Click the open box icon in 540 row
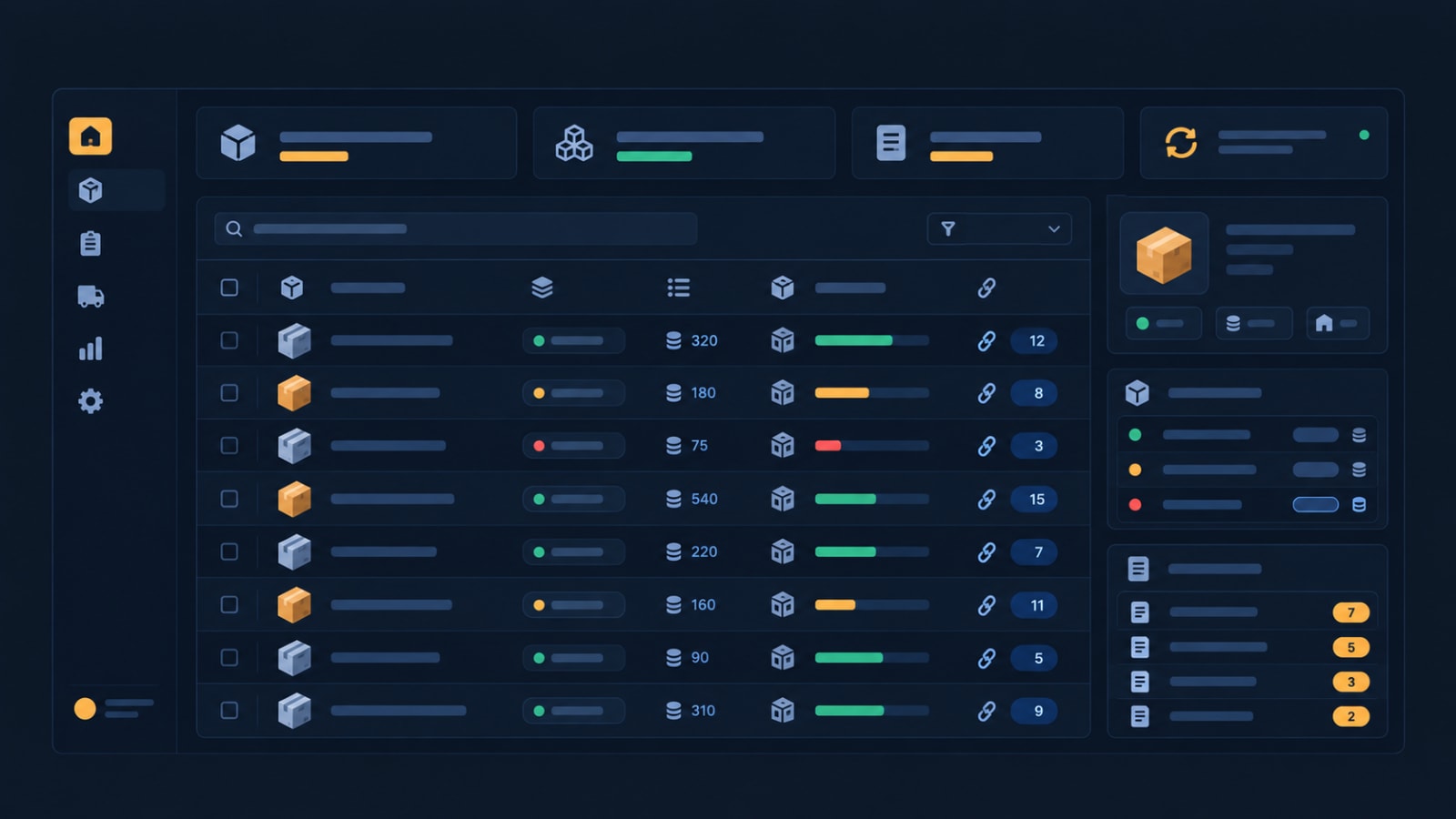 pos(783,499)
